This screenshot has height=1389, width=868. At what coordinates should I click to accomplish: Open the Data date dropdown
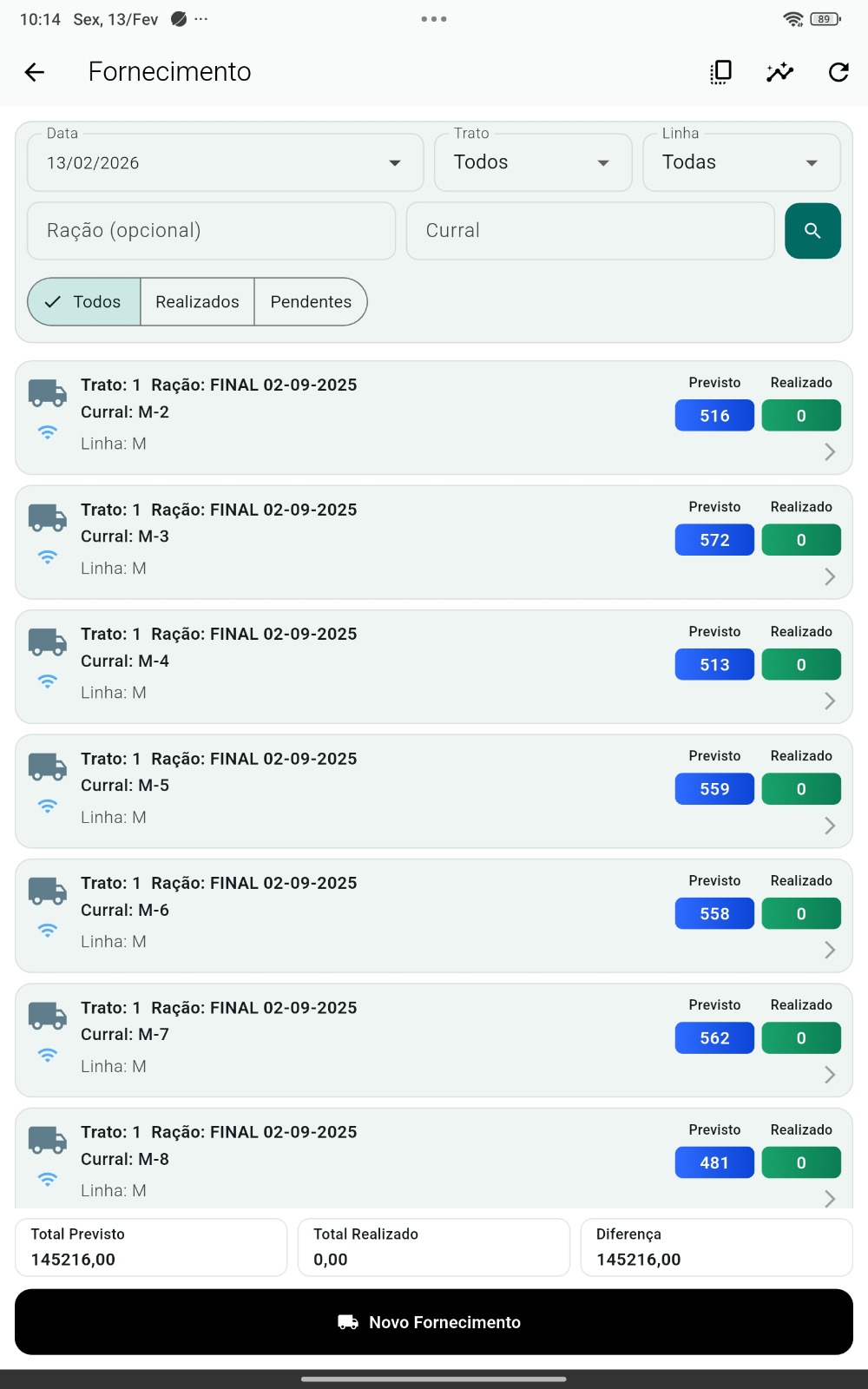pyautogui.click(x=225, y=163)
